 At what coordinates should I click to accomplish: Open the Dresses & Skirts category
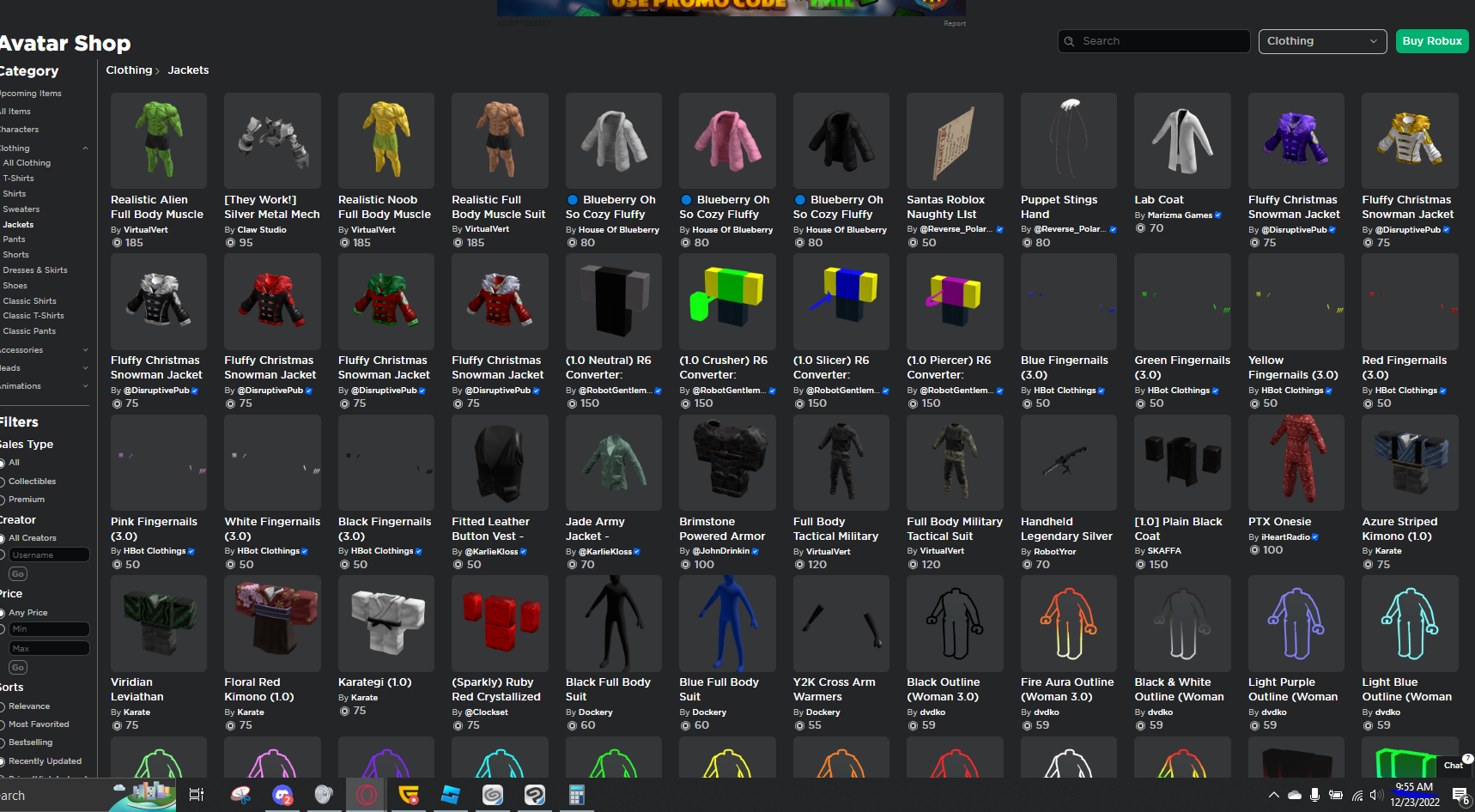[35, 270]
